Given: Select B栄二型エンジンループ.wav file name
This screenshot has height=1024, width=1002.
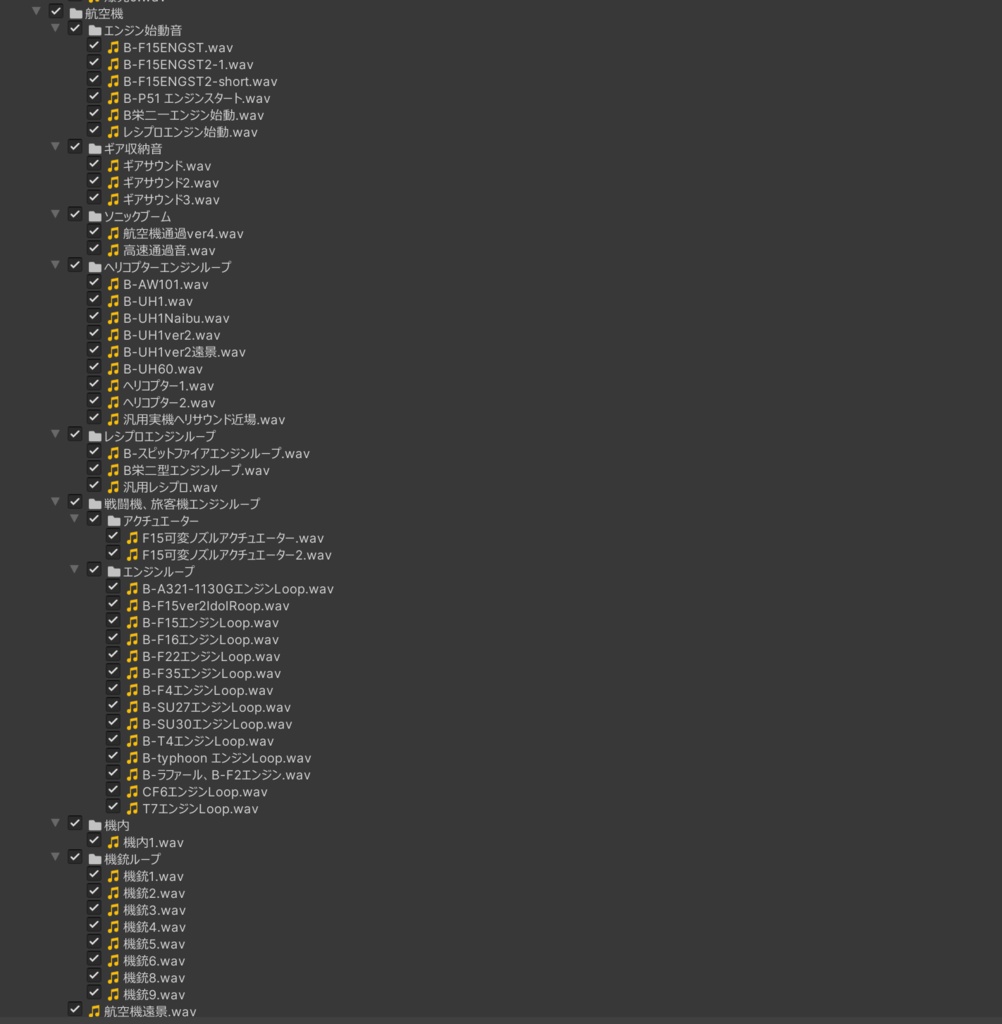Looking at the screenshot, I should (196, 470).
